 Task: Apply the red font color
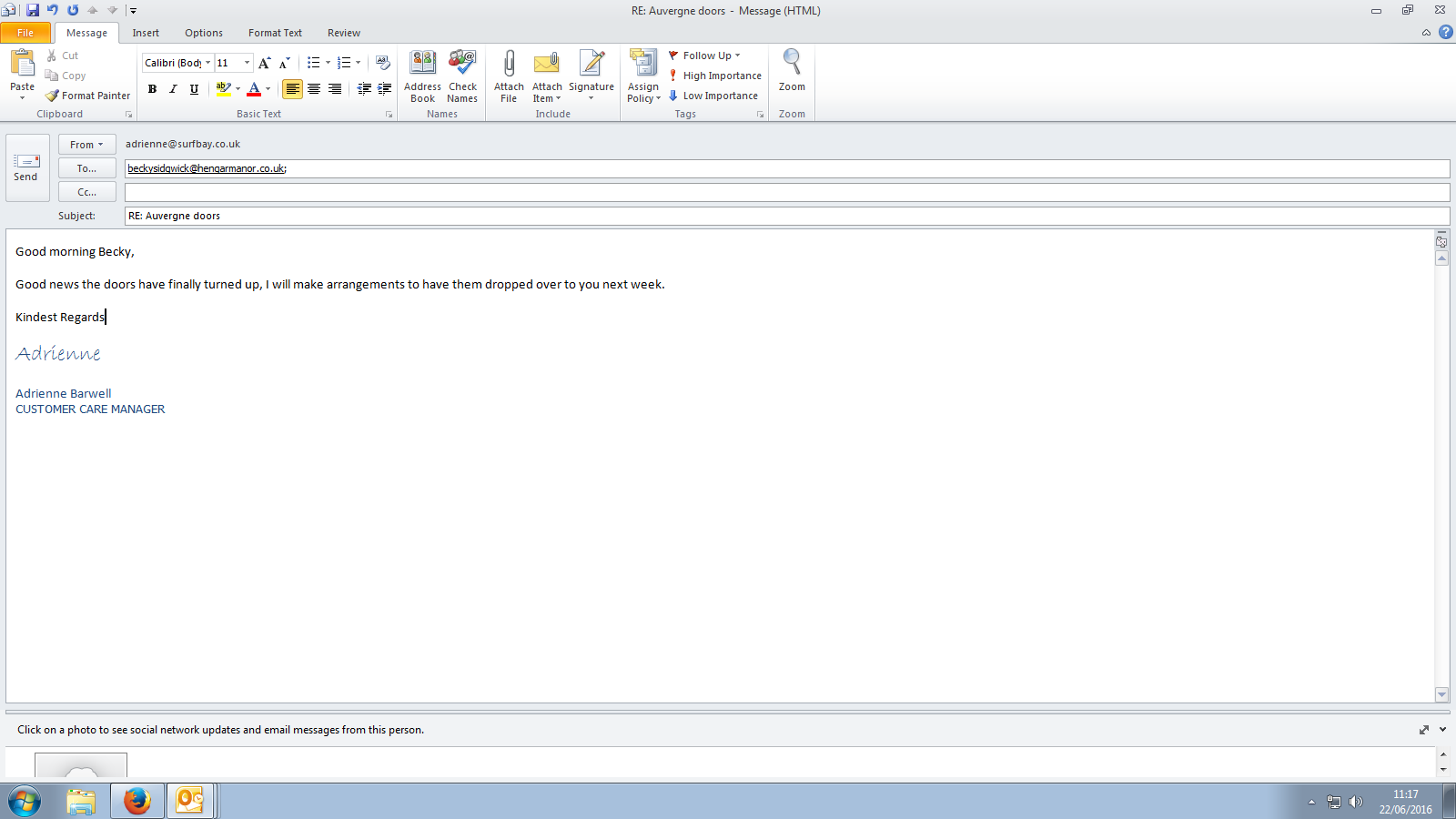tap(254, 88)
